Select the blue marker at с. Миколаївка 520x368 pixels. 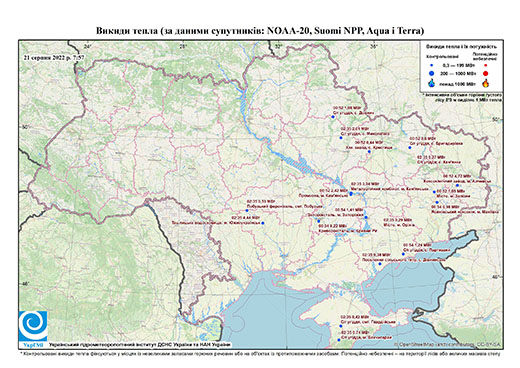pyautogui.click(x=341, y=137)
